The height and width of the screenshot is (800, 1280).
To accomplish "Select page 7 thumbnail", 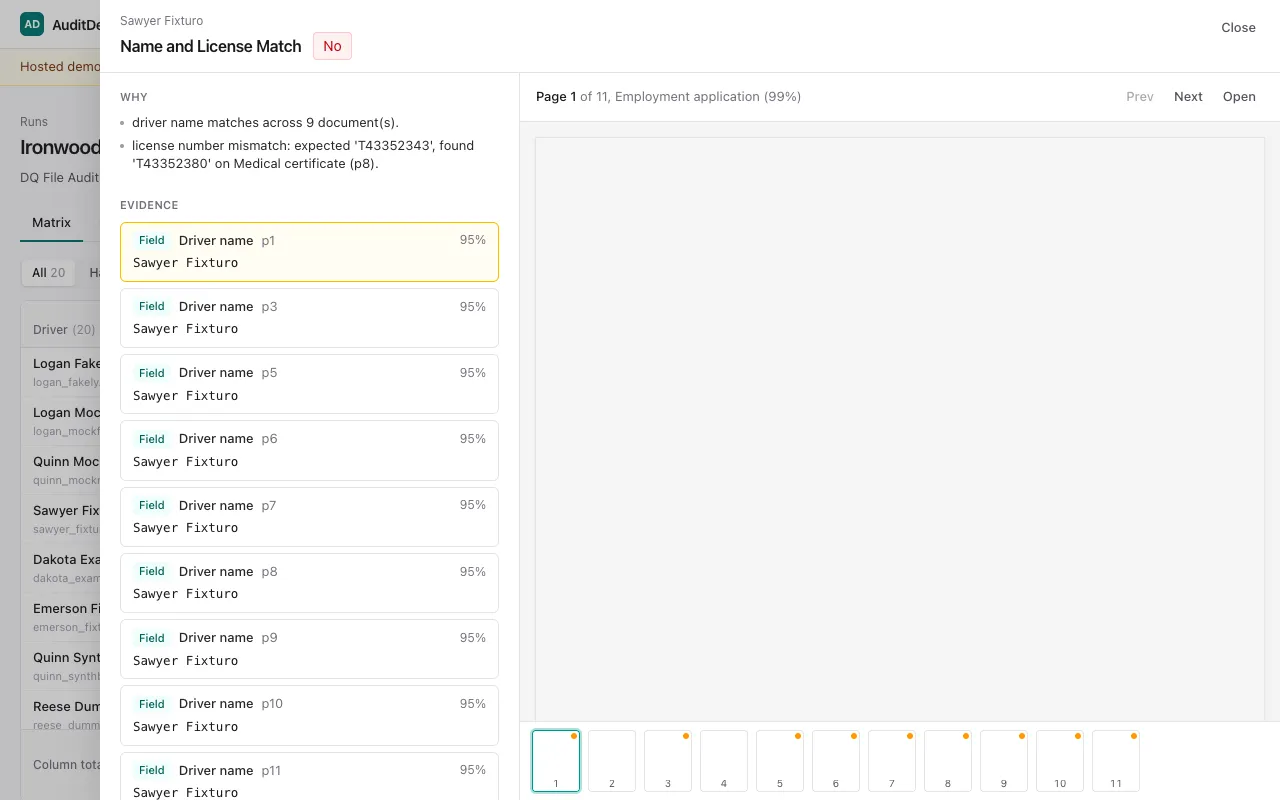I will point(892,761).
